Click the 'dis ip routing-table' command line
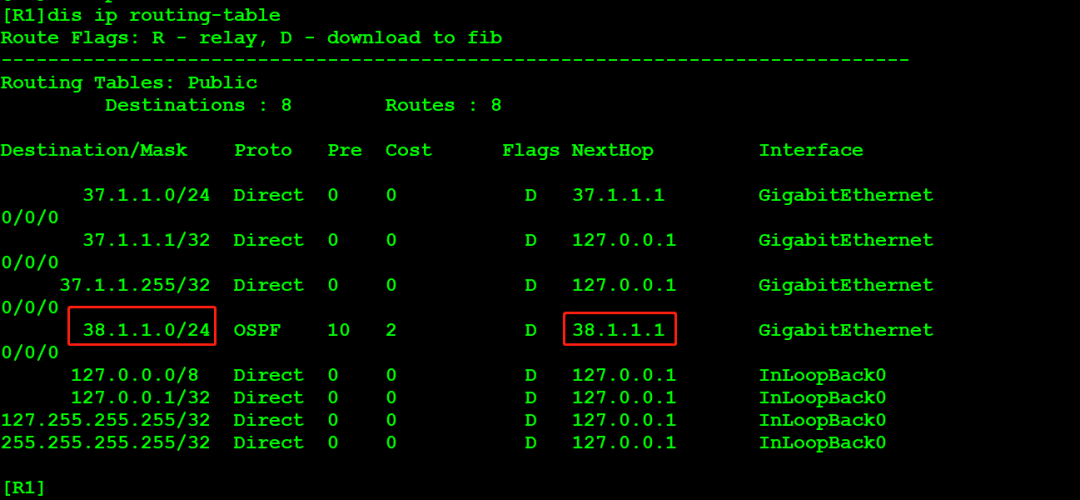Screen dimensions: 1080x500 click(x=141, y=15)
